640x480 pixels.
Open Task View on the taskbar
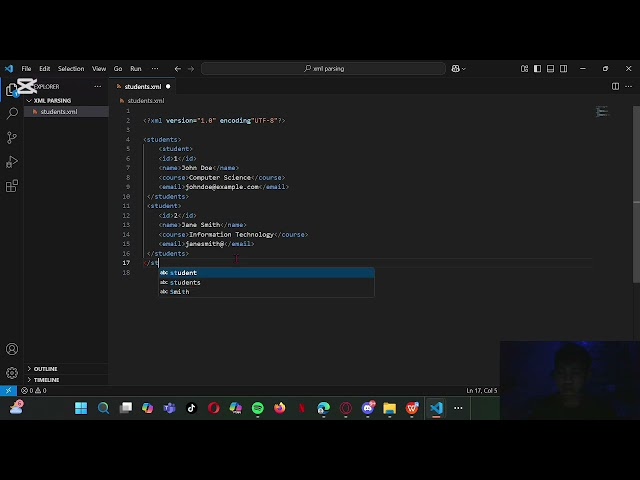point(125,408)
